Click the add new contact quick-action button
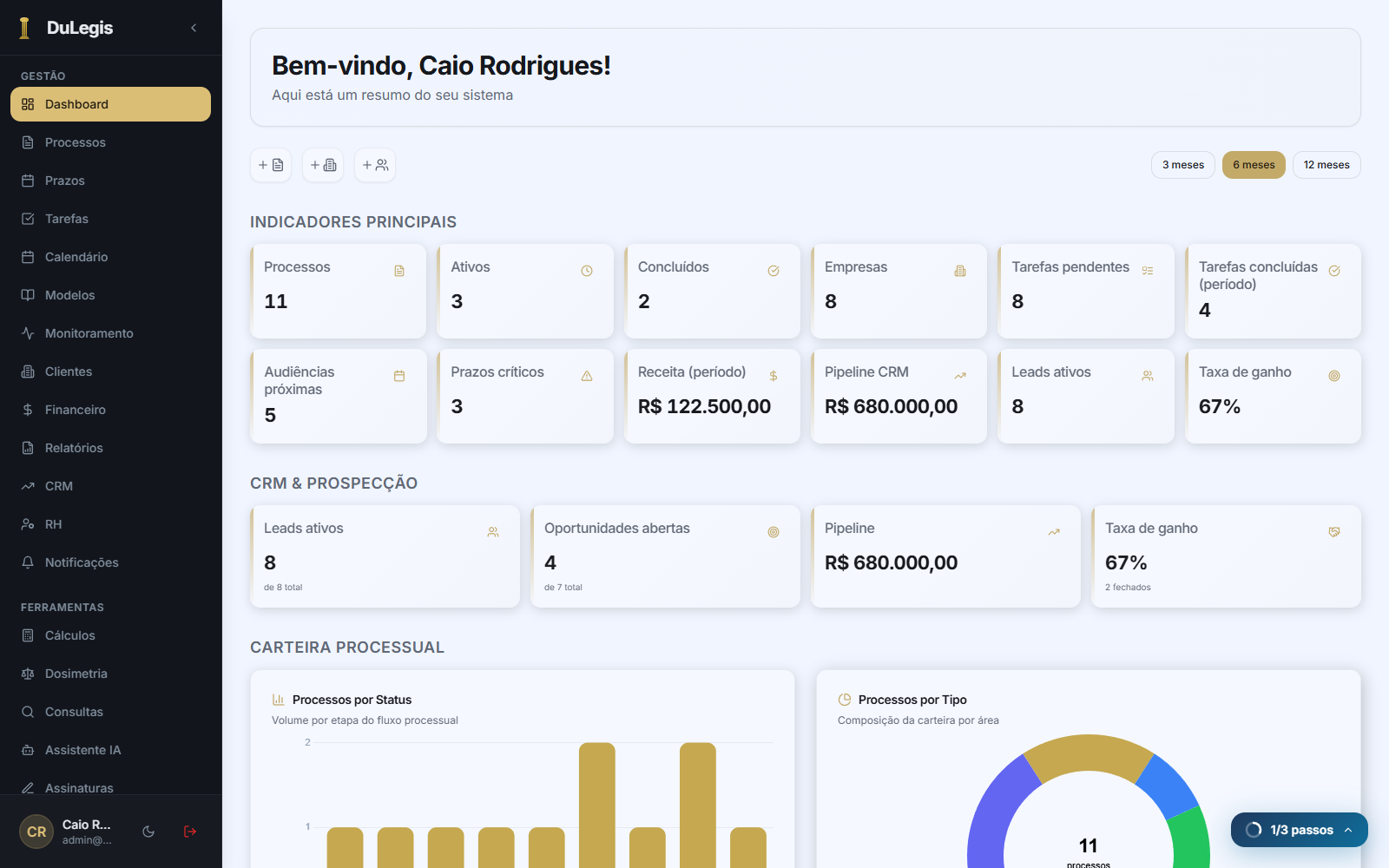 coord(375,165)
